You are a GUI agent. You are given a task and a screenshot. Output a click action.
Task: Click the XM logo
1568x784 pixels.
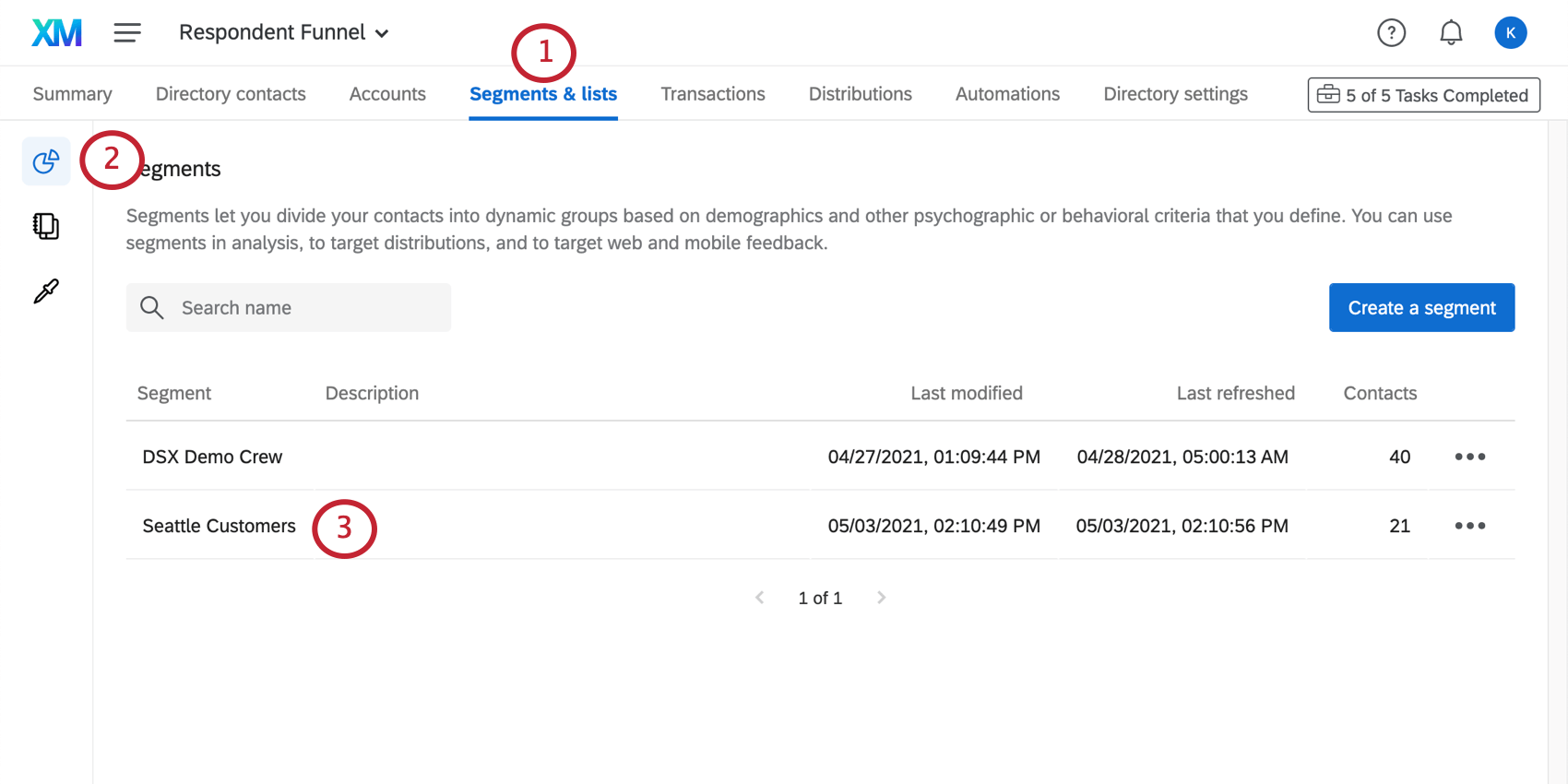(x=57, y=33)
